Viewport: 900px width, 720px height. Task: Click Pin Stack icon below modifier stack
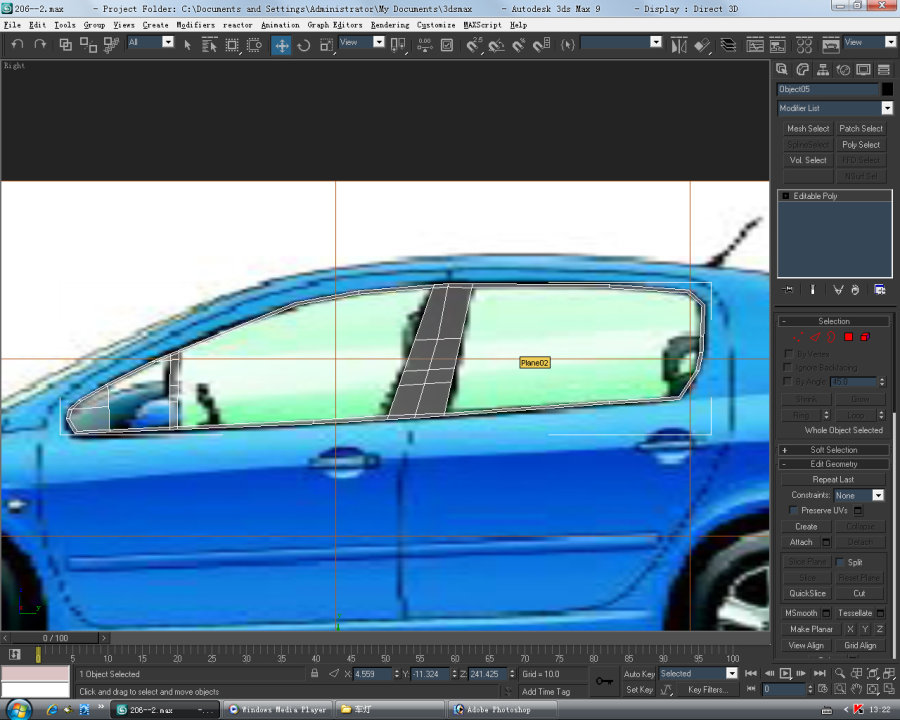pyautogui.click(x=788, y=290)
